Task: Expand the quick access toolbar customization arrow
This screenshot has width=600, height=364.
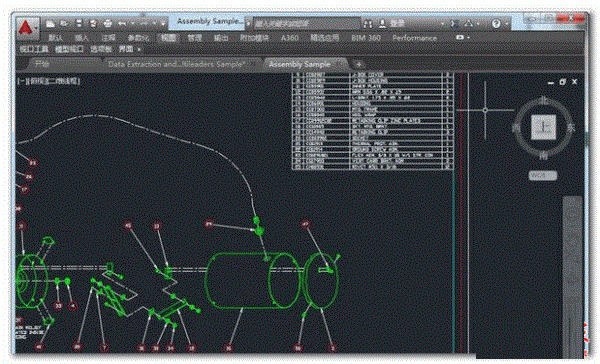Action: [163, 24]
